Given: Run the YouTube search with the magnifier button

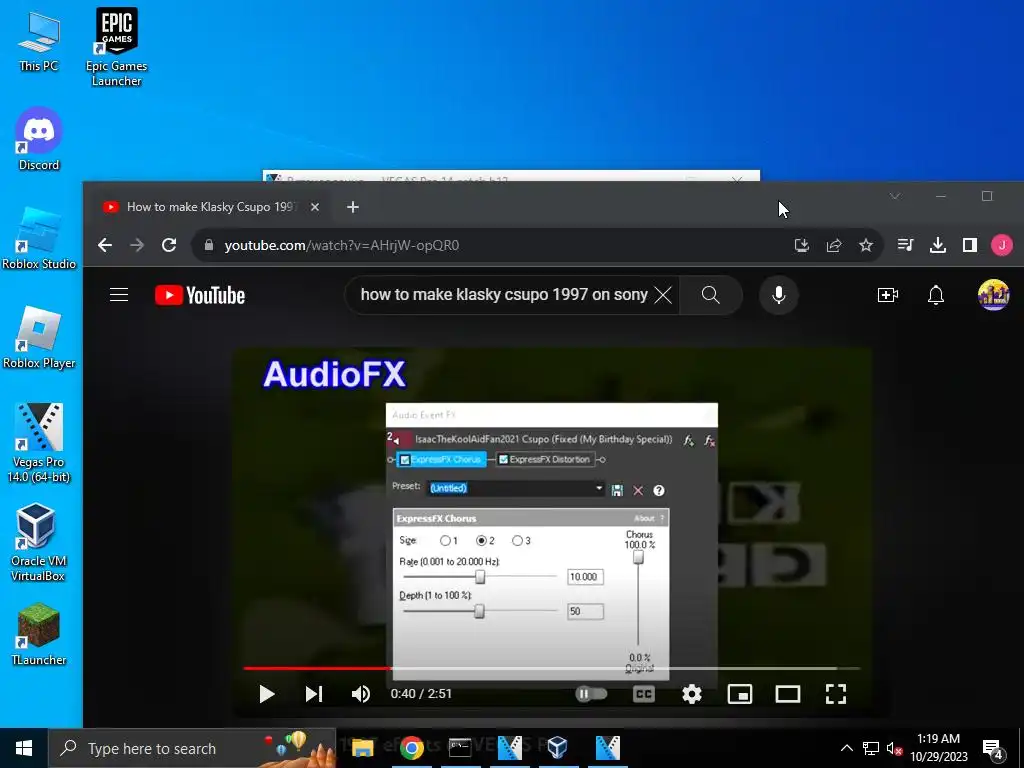Looking at the screenshot, I should click(711, 295).
